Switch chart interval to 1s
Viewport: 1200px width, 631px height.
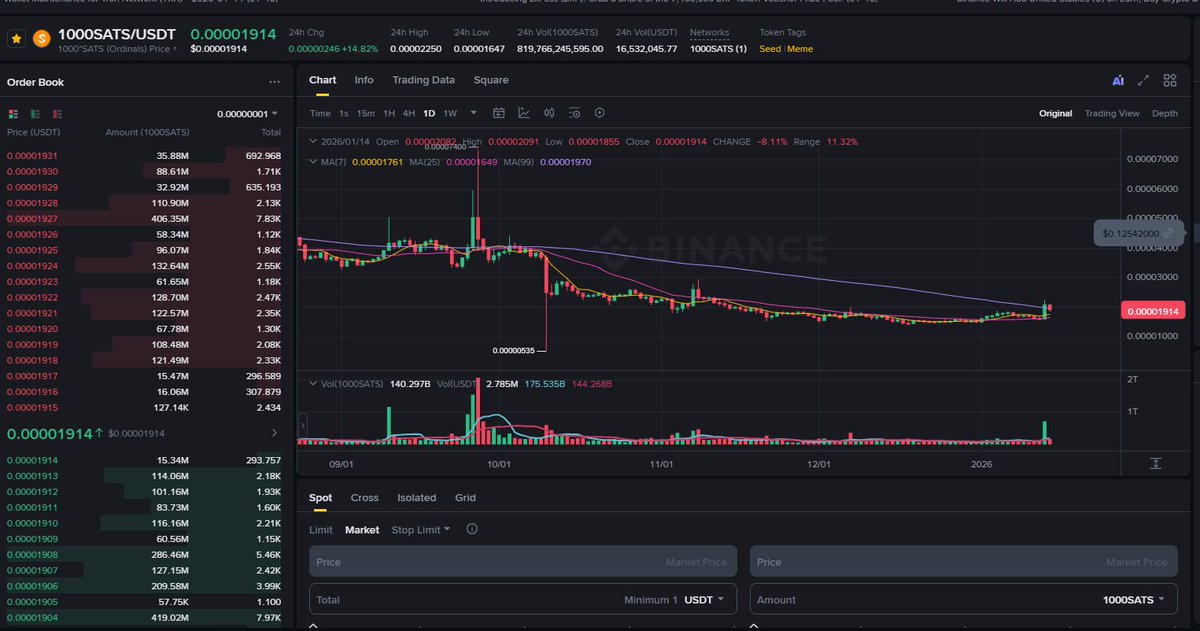[344, 113]
